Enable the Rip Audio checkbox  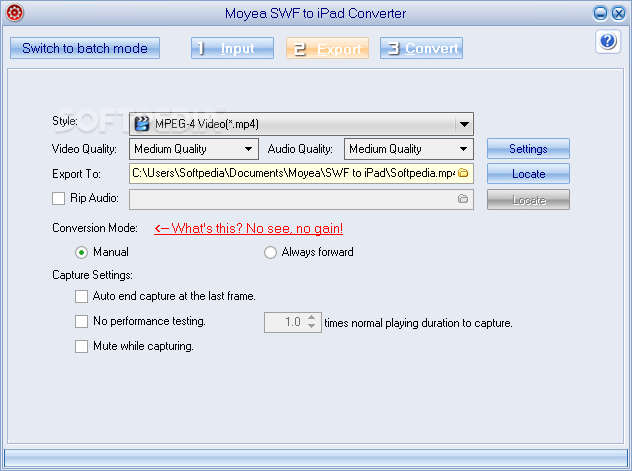58,198
